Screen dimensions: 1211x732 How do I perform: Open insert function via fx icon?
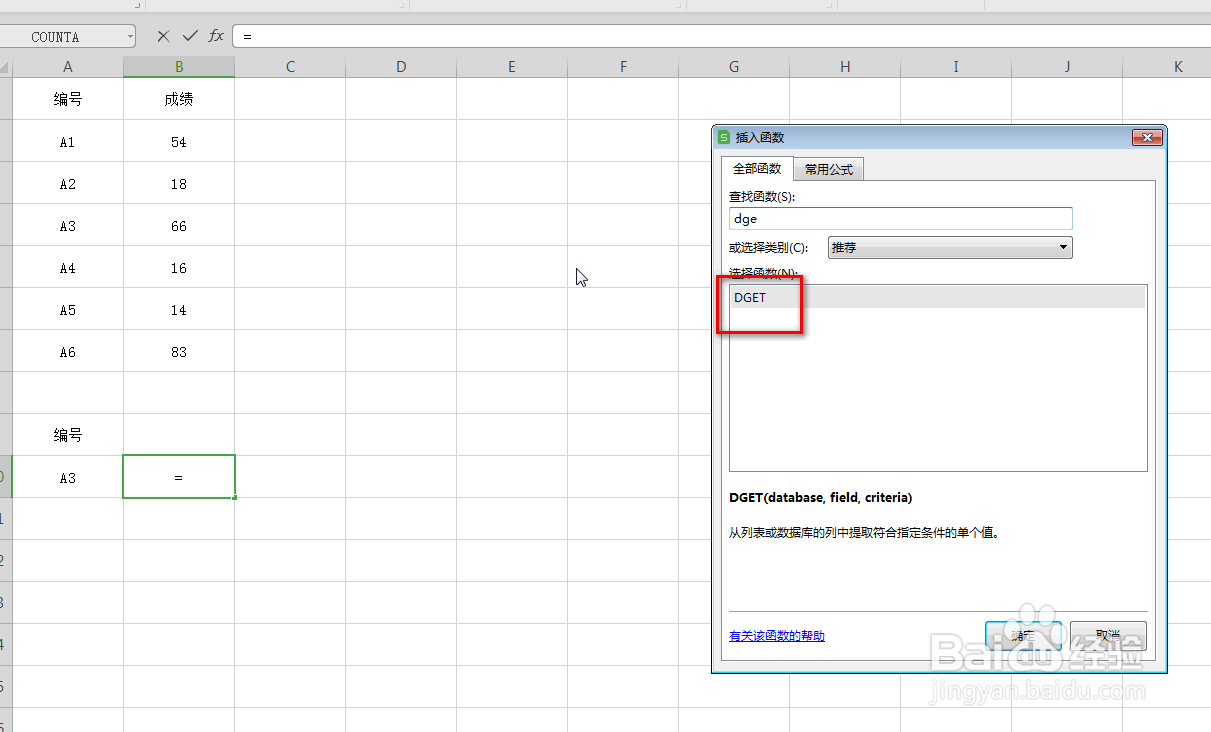pyautogui.click(x=216, y=36)
